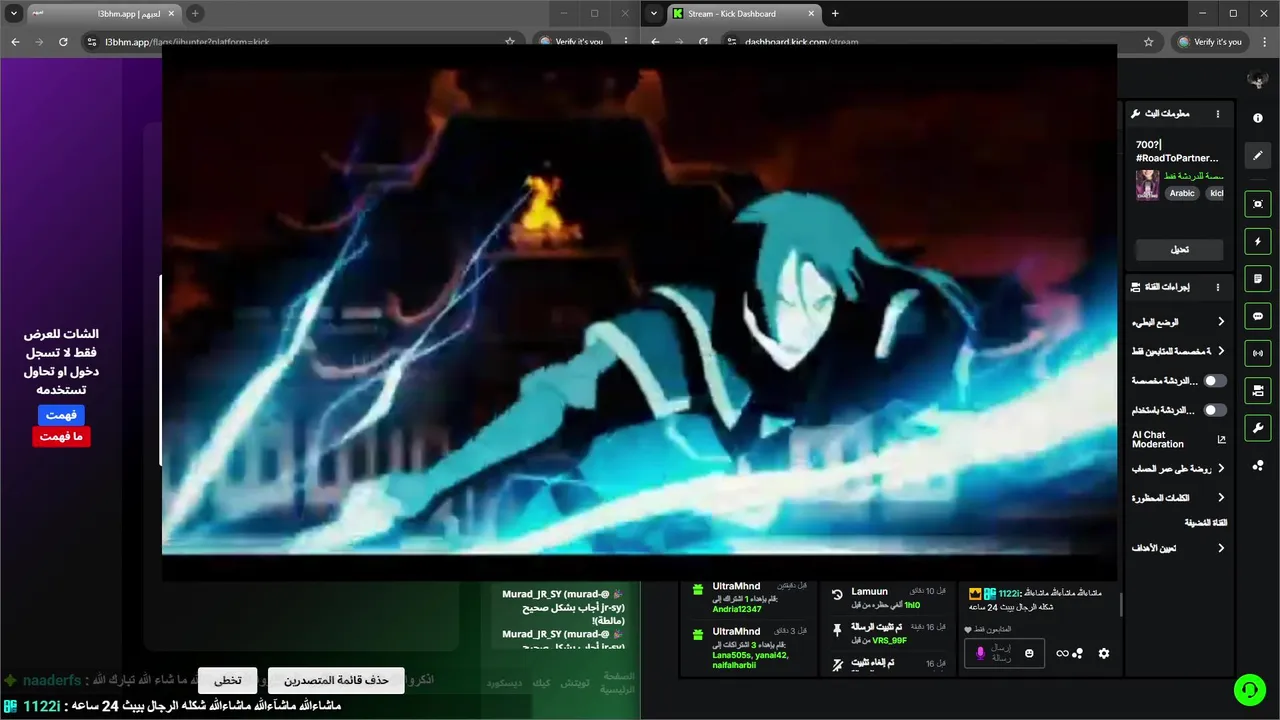Click the pencil edit icon in sidebar
This screenshot has height=720, width=1280.
tap(1258, 156)
